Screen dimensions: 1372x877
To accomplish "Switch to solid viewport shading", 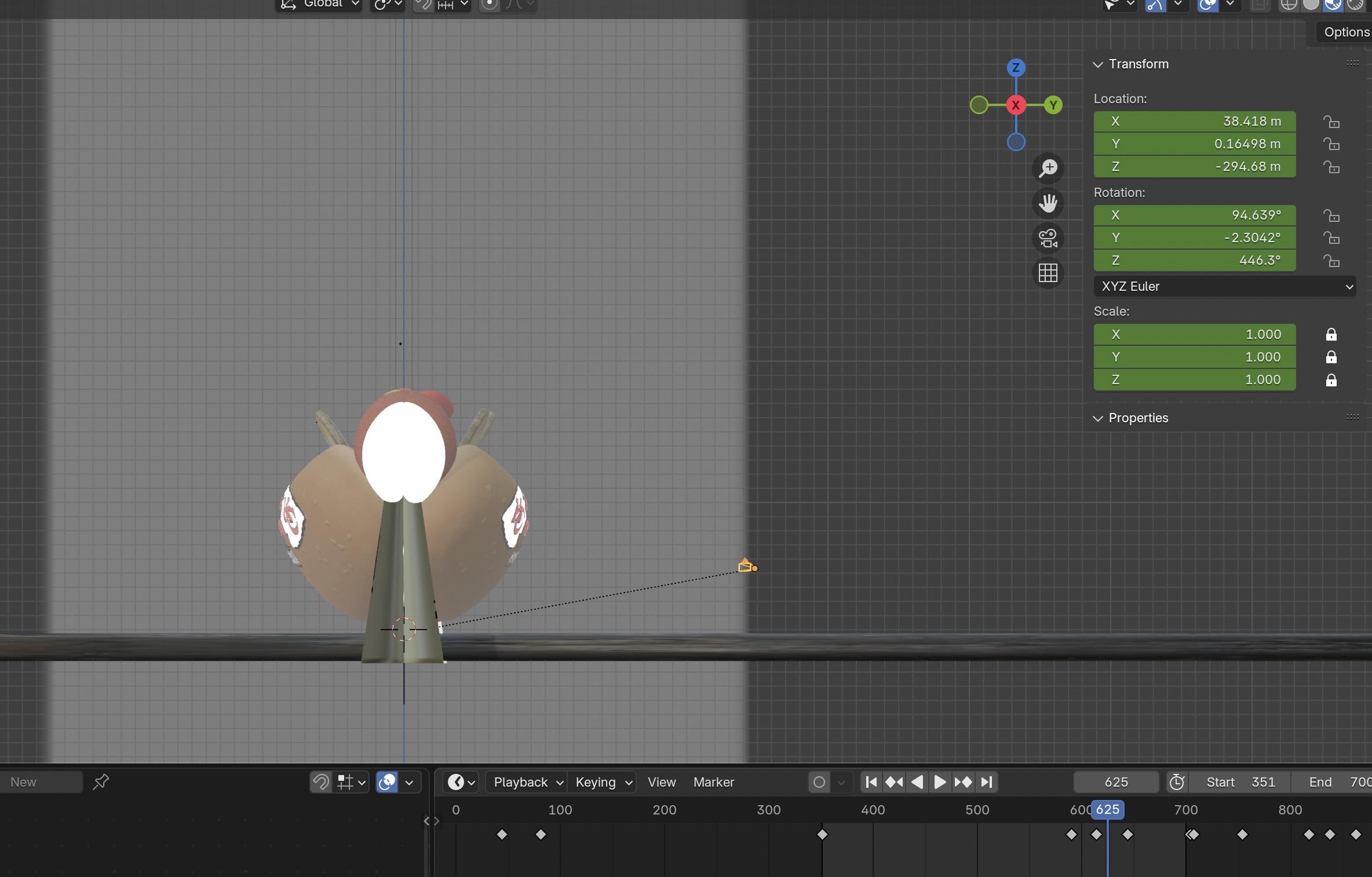I will pyautogui.click(x=1311, y=6).
